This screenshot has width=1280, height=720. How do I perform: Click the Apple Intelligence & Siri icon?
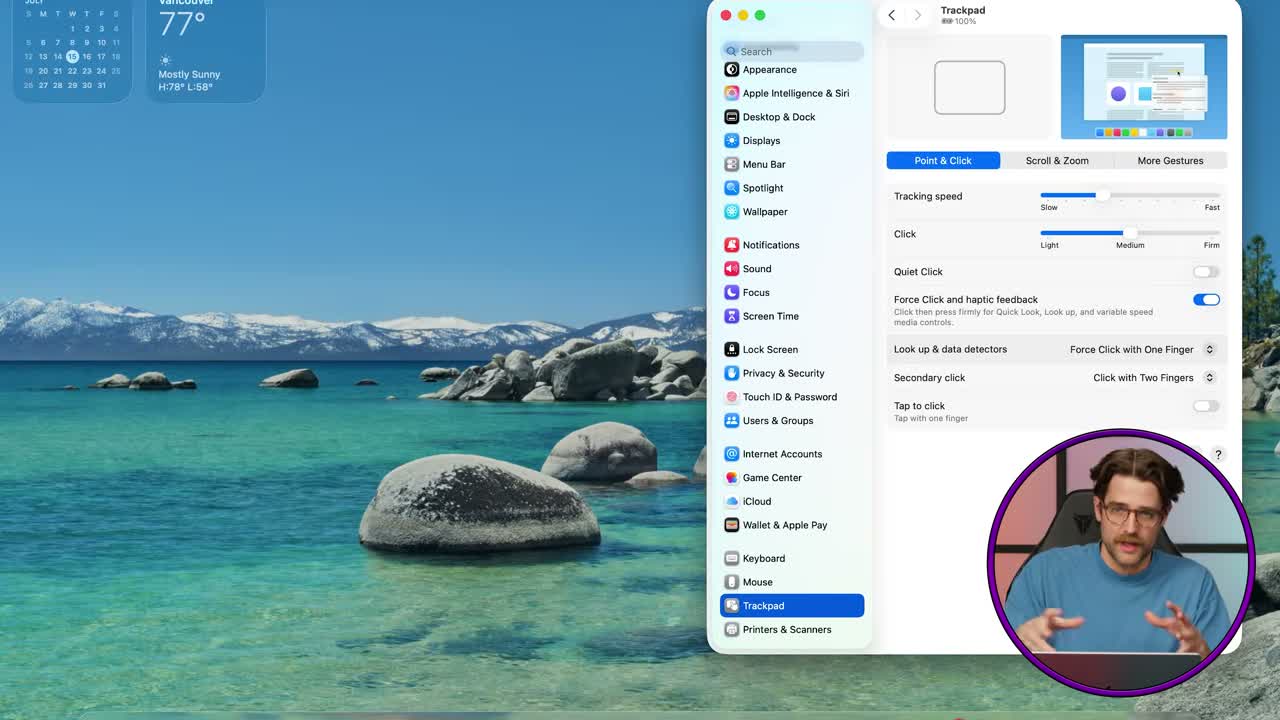[732, 93]
